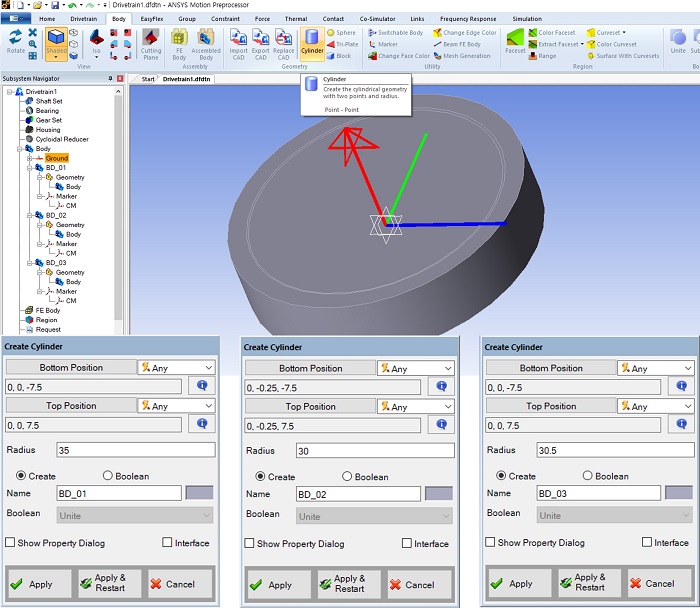700x608 pixels.
Task: Enable Show Property Dialog in BD_01 dialog
Action: pyautogui.click(x=10, y=542)
